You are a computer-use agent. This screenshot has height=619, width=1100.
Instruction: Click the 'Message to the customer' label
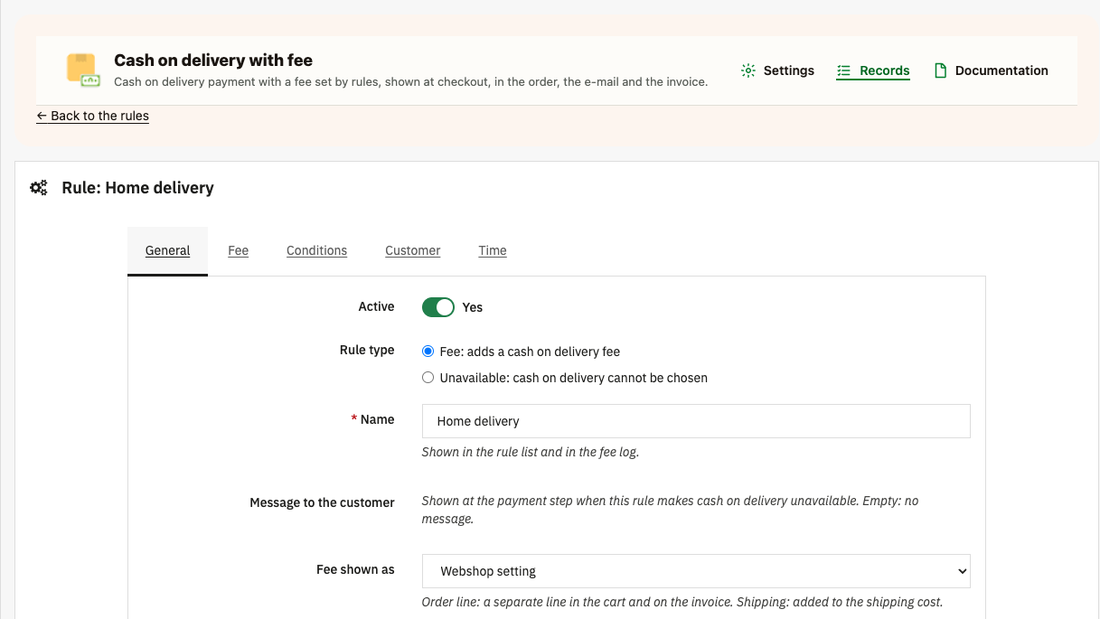322,502
